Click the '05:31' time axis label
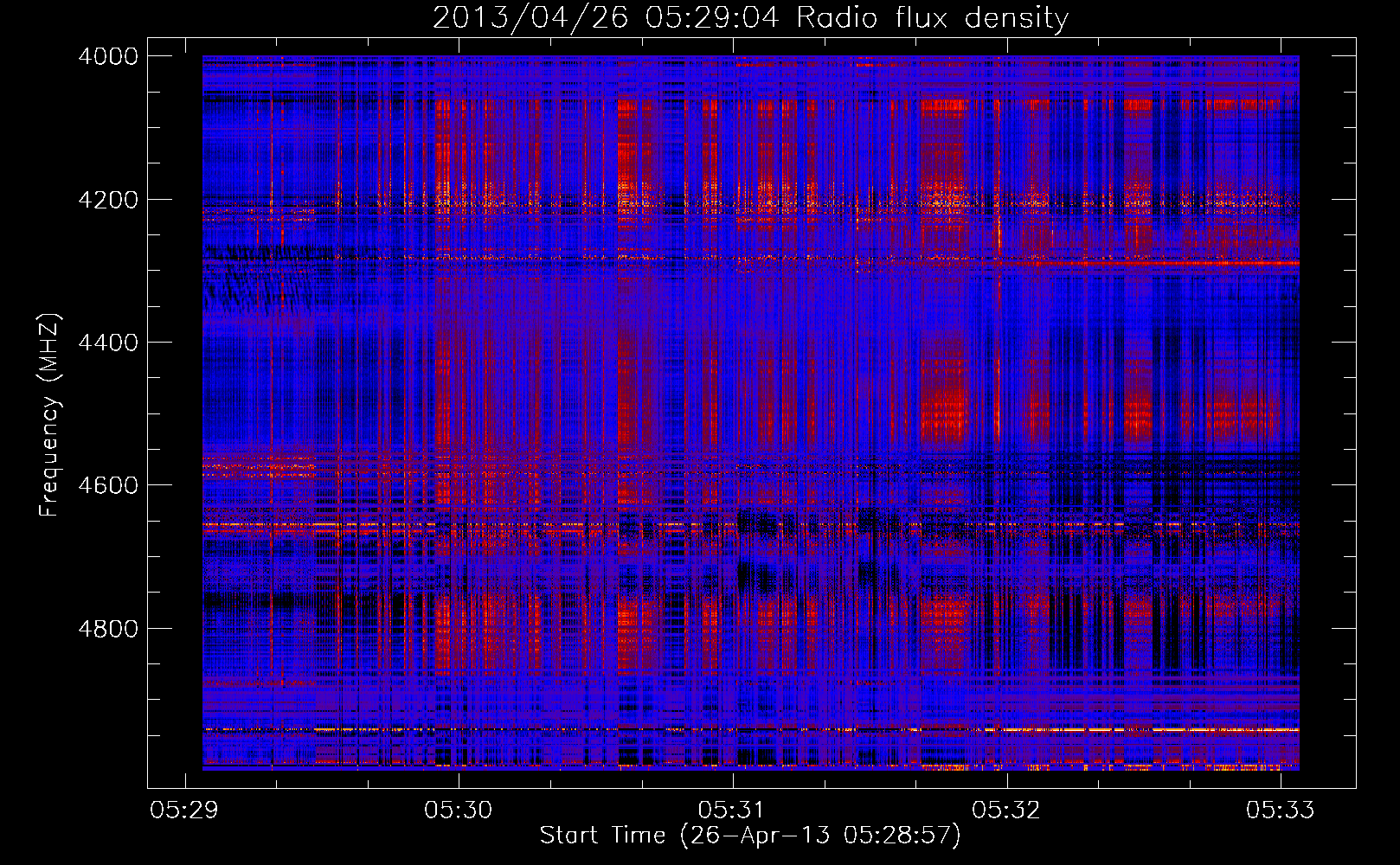Screen dimensions: 1400x865 pos(732,810)
